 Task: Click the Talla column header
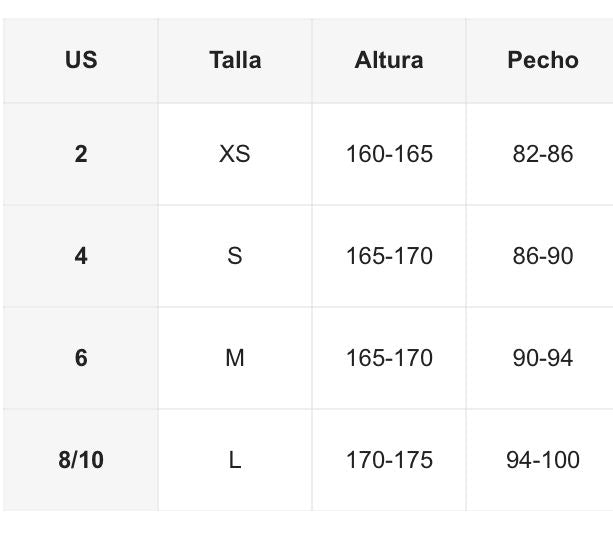click(x=235, y=60)
